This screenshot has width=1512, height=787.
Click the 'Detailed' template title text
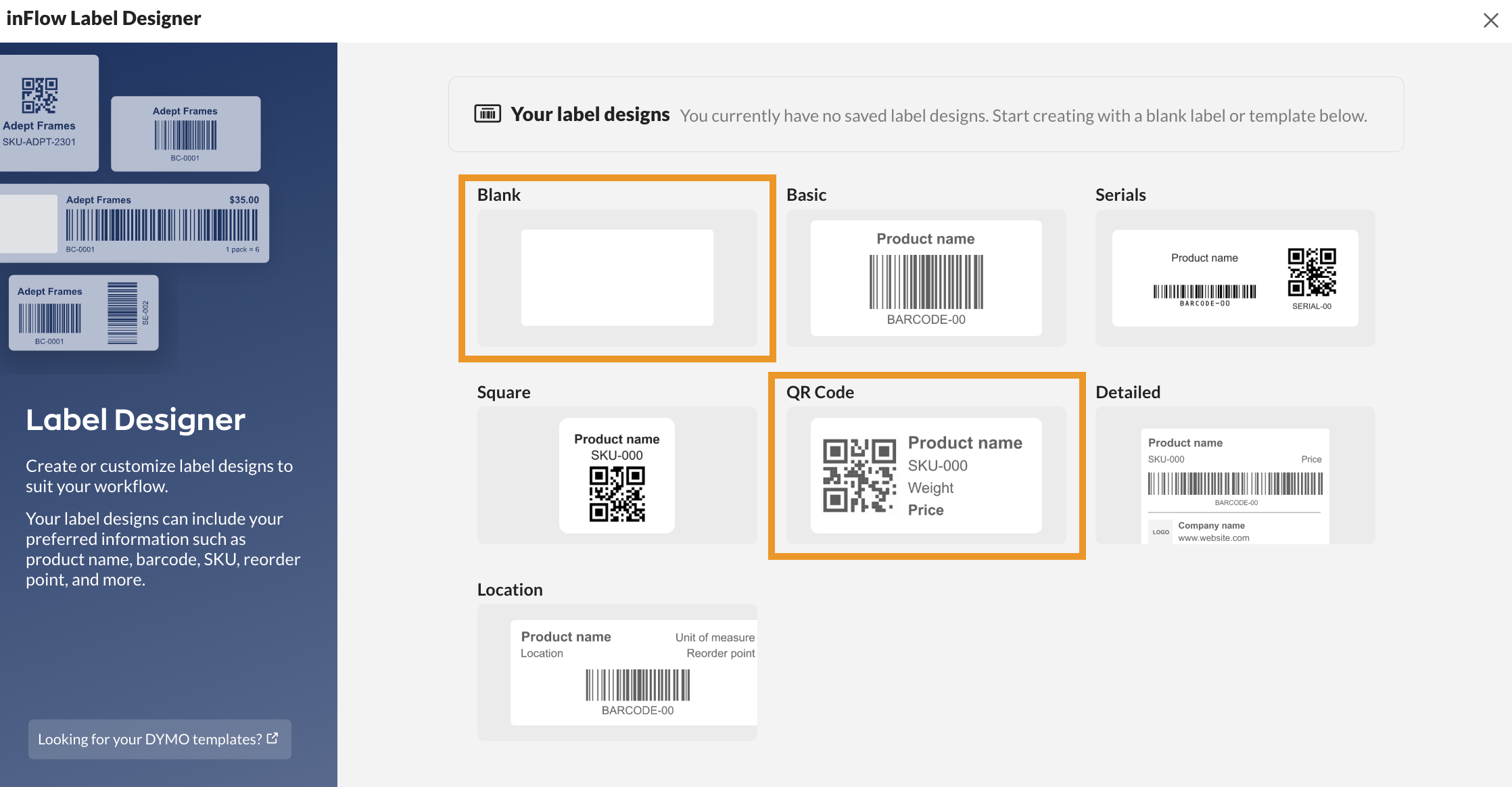[x=1128, y=392]
